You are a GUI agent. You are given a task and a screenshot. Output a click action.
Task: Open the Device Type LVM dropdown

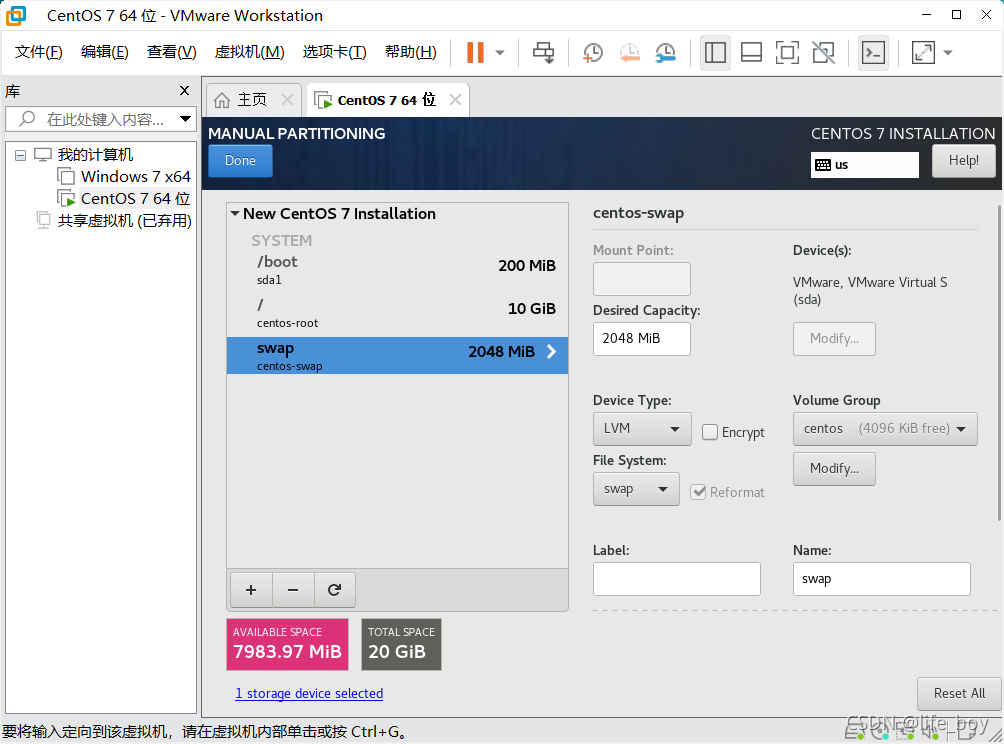pyautogui.click(x=642, y=429)
